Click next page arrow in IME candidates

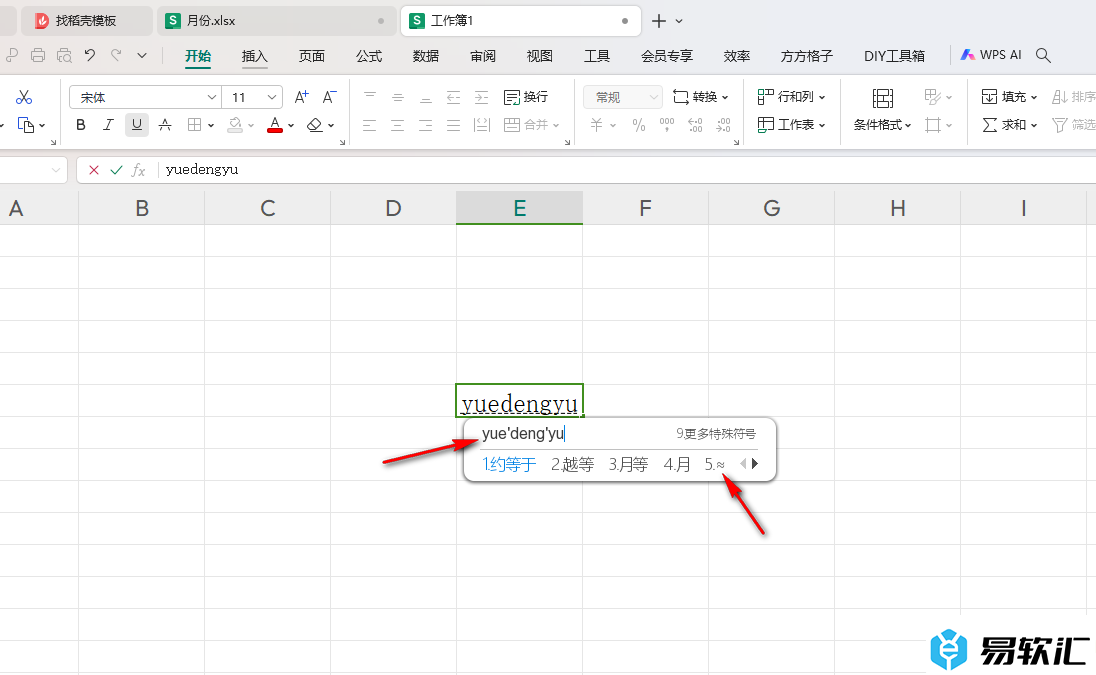pos(755,463)
